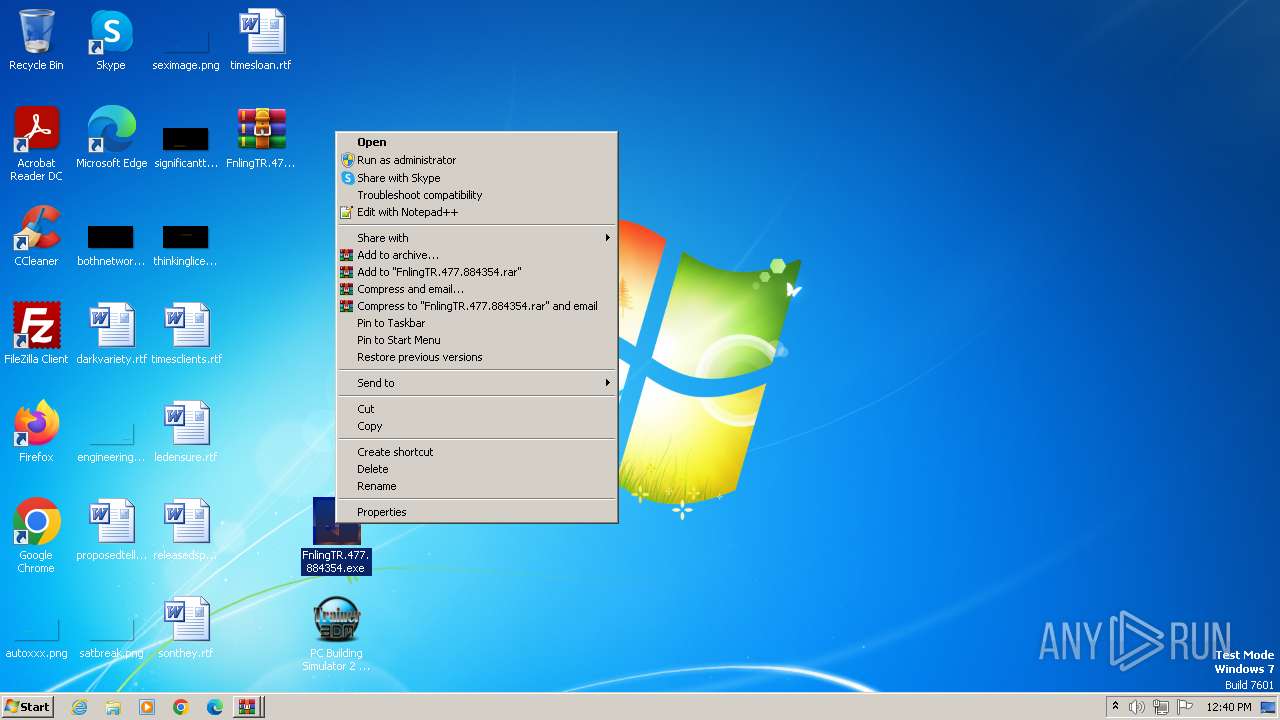Select the CCleaner desktop shortcut
Screen dimensions: 1280x720
(36, 236)
